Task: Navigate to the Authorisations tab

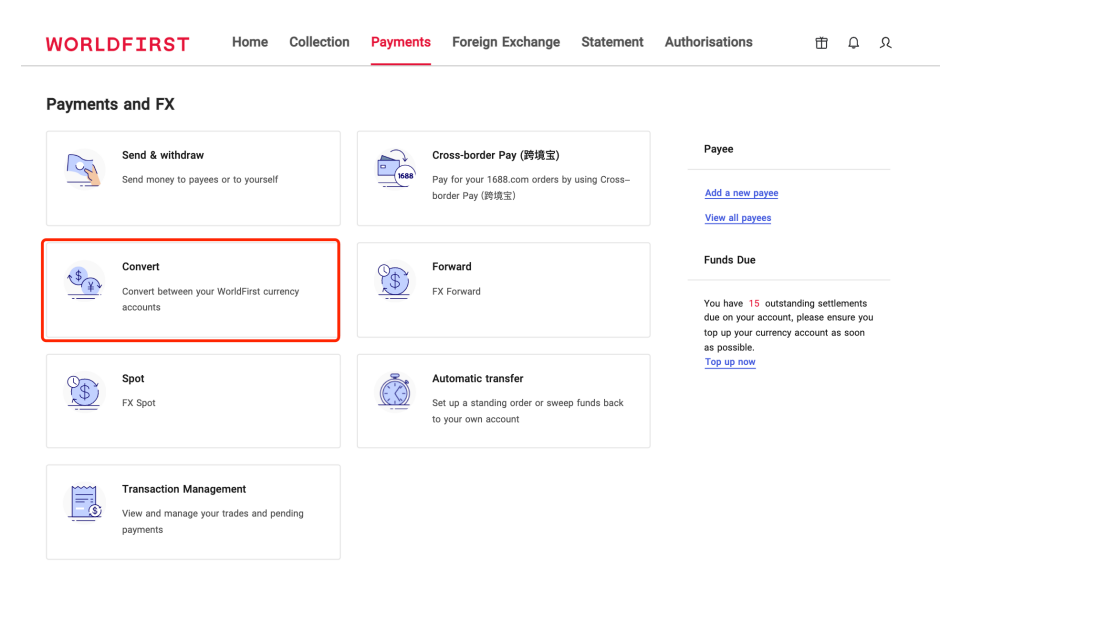Action: pyautogui.click(x=708, y=42)
